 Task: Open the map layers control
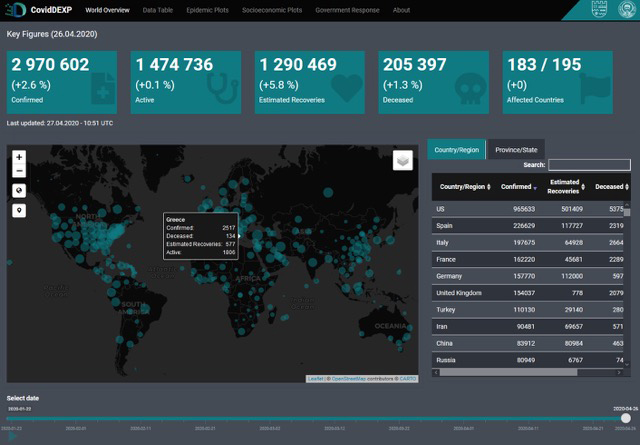click(x=402, y=160)
